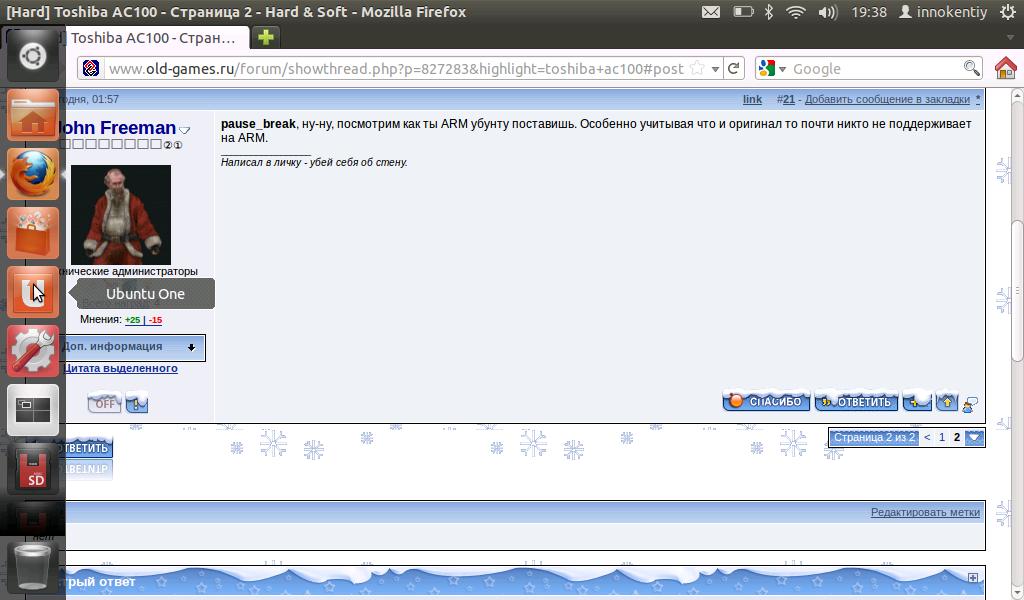Open the mail envelope indicator
Screen dimensions: 1024x600
pos(711,12)
